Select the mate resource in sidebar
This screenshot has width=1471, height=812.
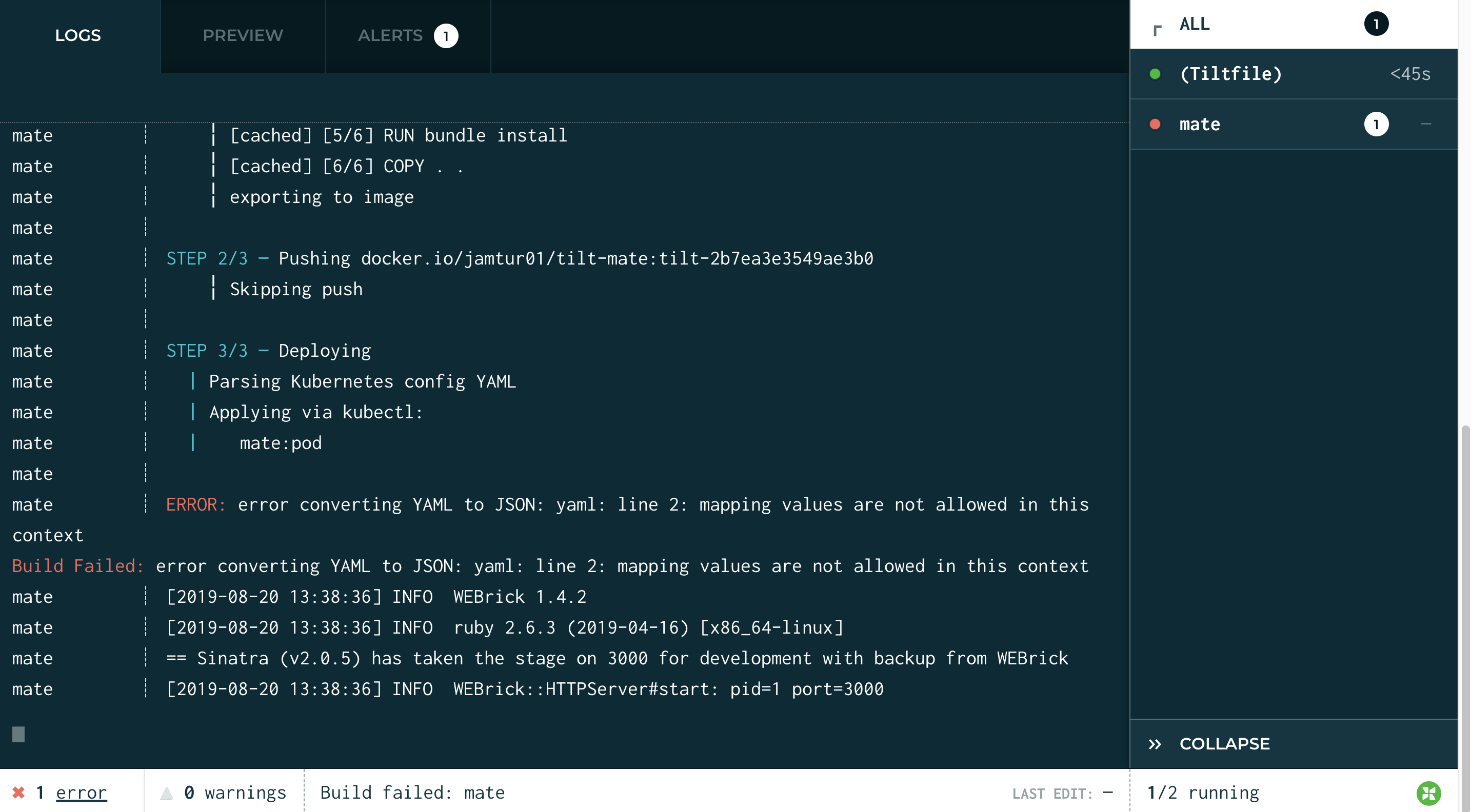pyautogui.click(x=1200, y=125)
